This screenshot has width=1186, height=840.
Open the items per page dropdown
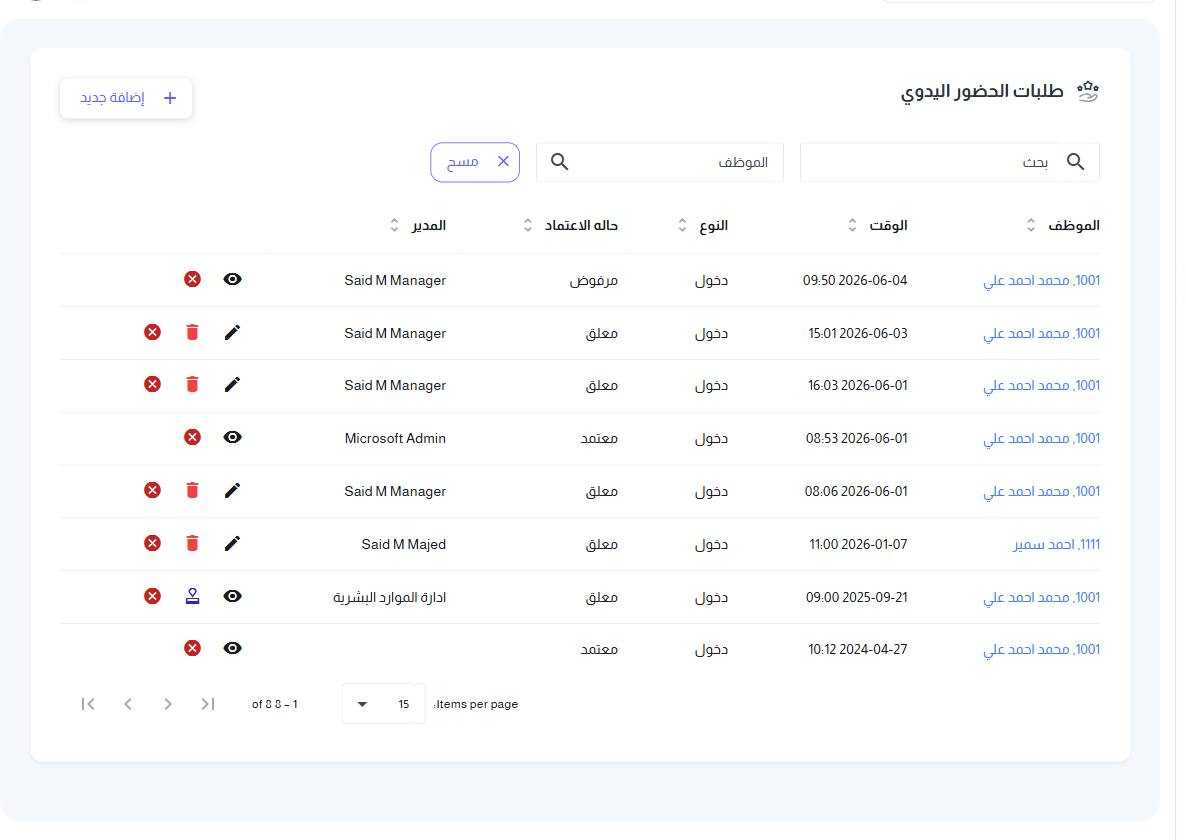click(x=383, y=704)
